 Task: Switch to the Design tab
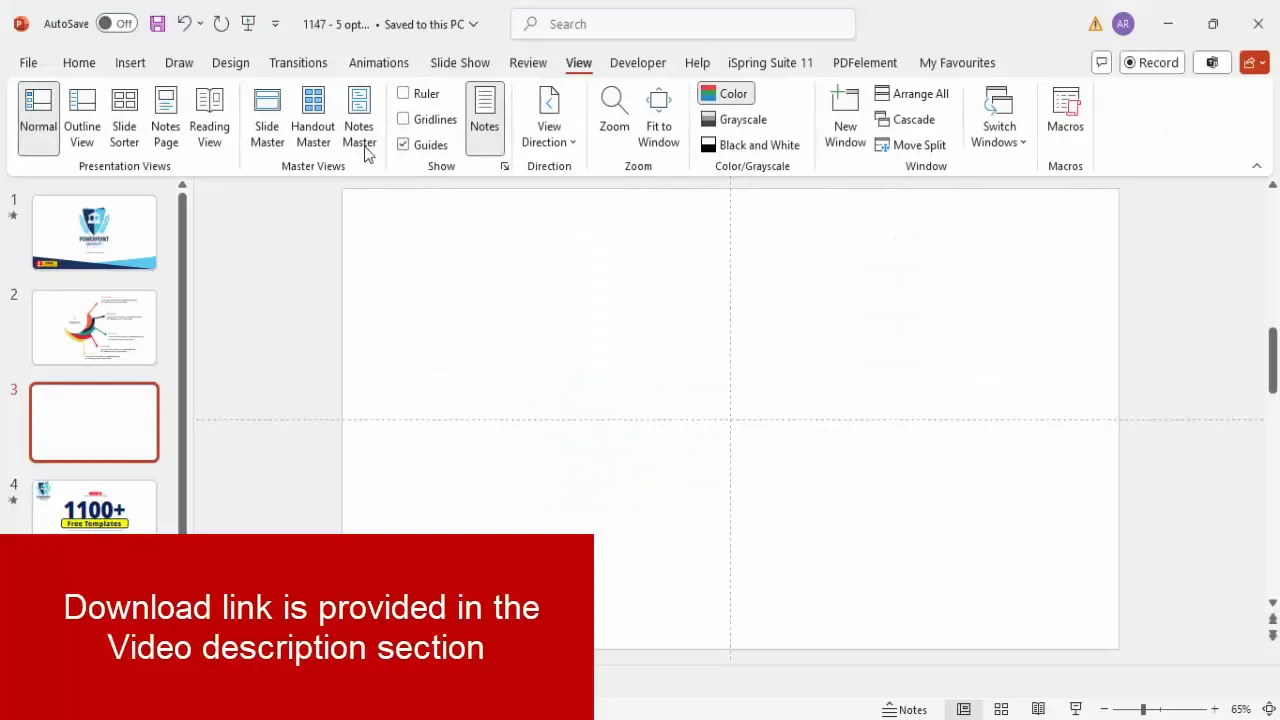230,62
